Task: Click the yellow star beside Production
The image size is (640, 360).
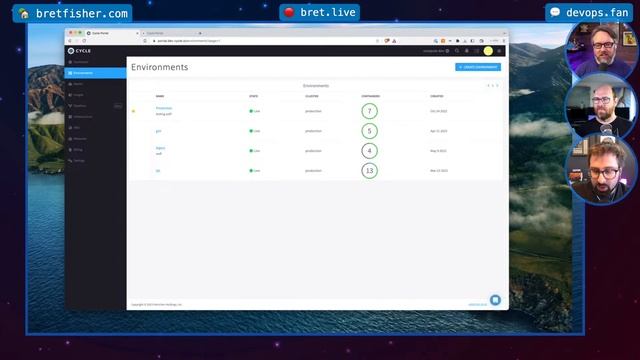Action: click(x=133, y=111)
